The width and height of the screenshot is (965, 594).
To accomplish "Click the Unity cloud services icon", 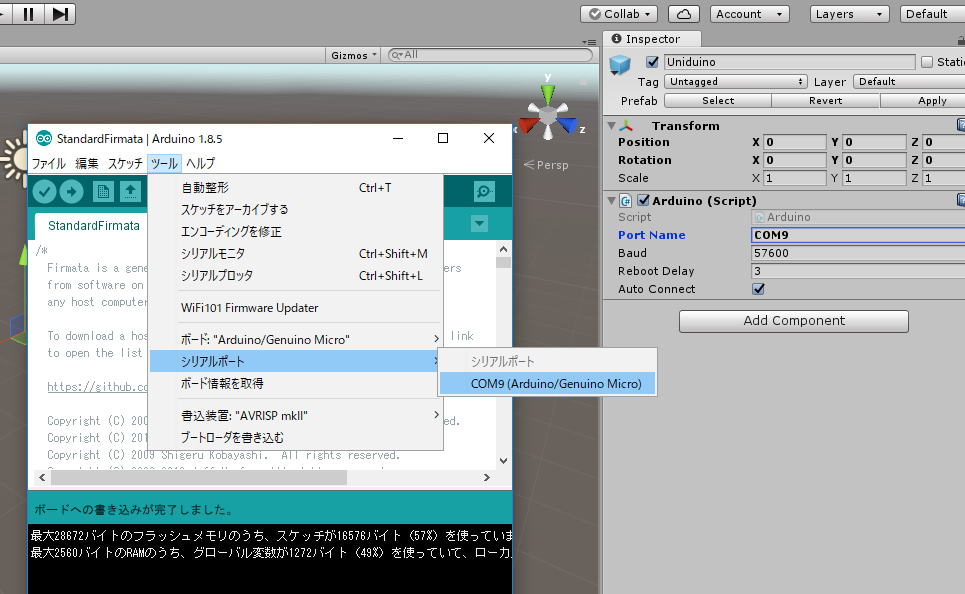I will click(x=684, y=14).
